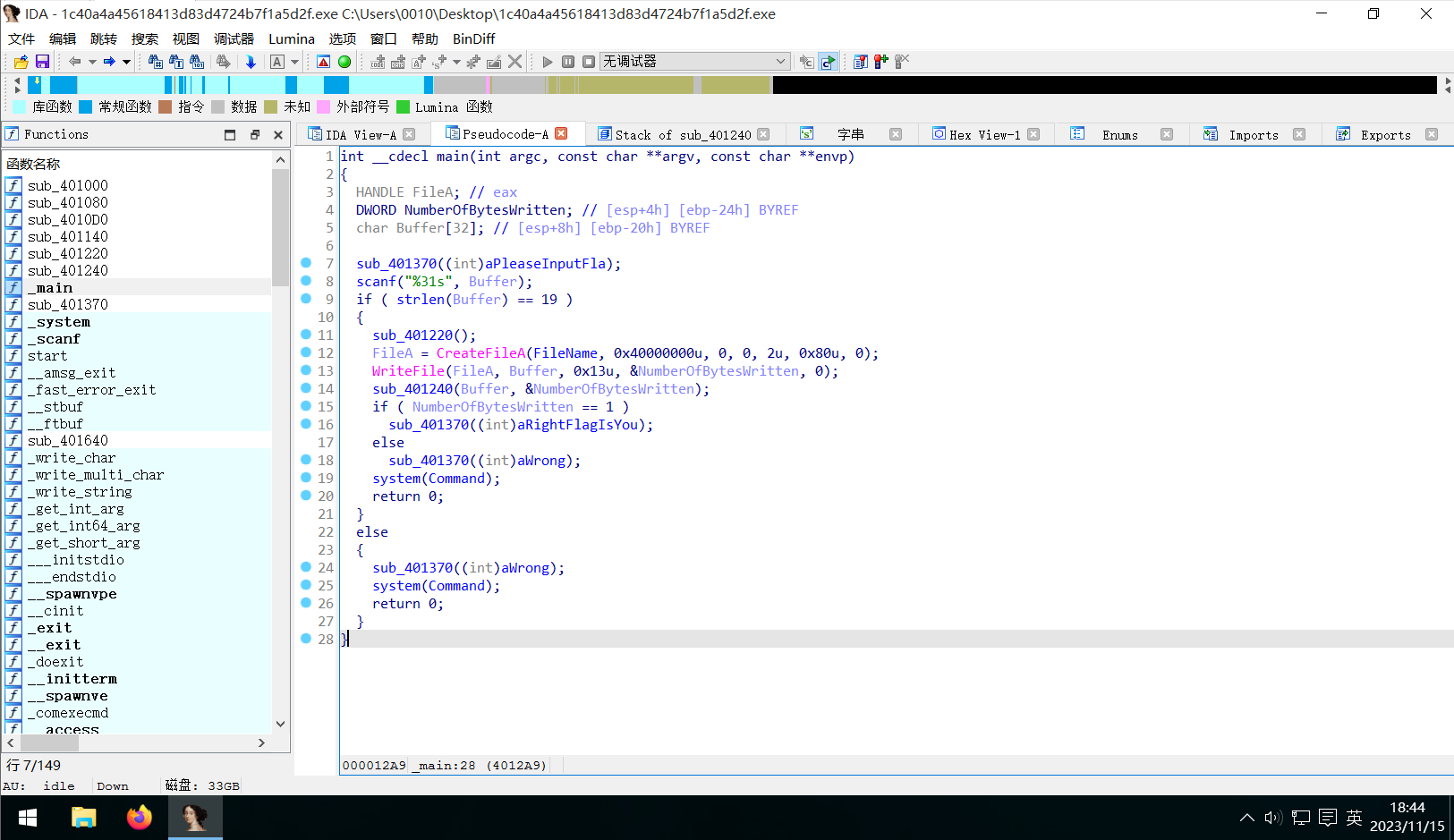The image size is (1454, 840).
Task: Click the 常规函数 blue legend swatch
Action: [86, 106]
